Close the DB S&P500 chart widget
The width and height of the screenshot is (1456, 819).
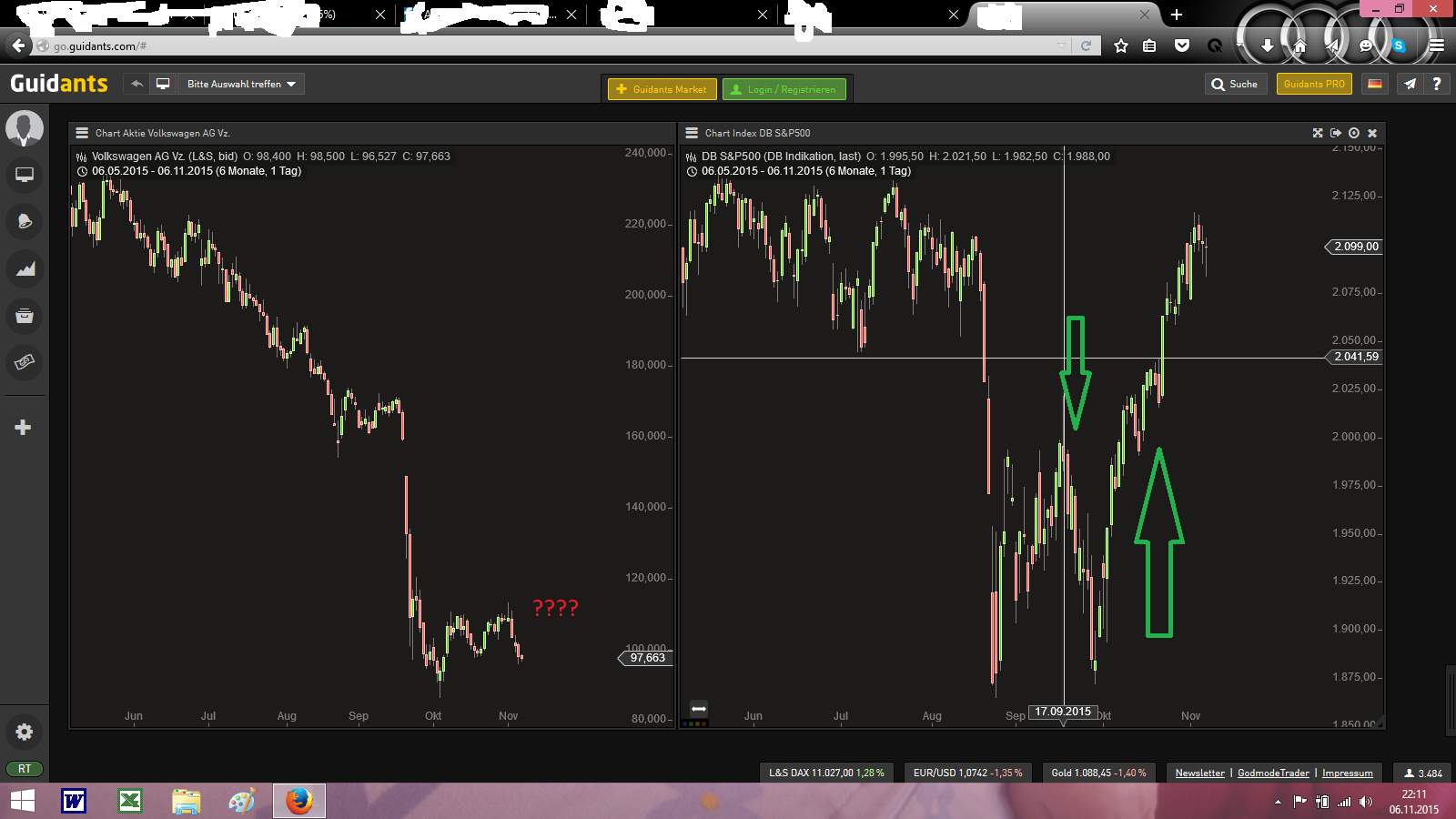pos(1372,133)
